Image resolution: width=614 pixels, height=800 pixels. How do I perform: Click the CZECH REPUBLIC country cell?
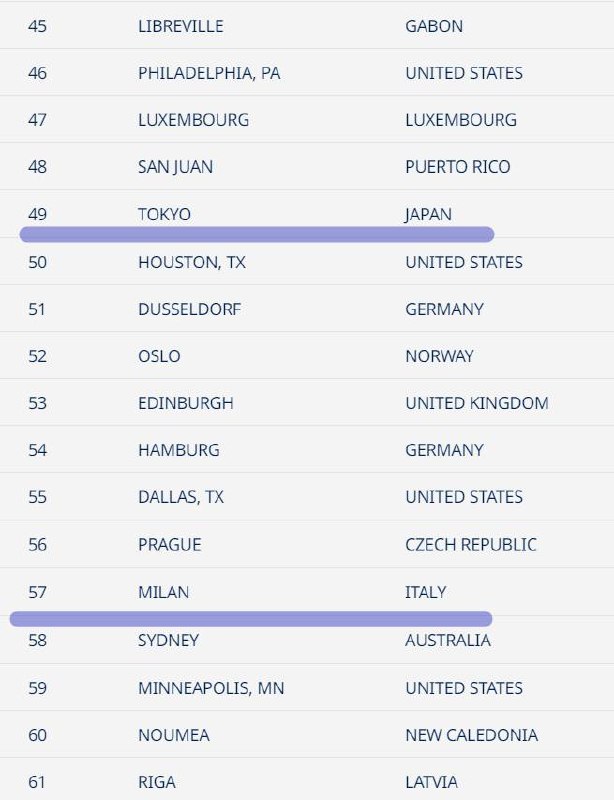tap(470, 545)
